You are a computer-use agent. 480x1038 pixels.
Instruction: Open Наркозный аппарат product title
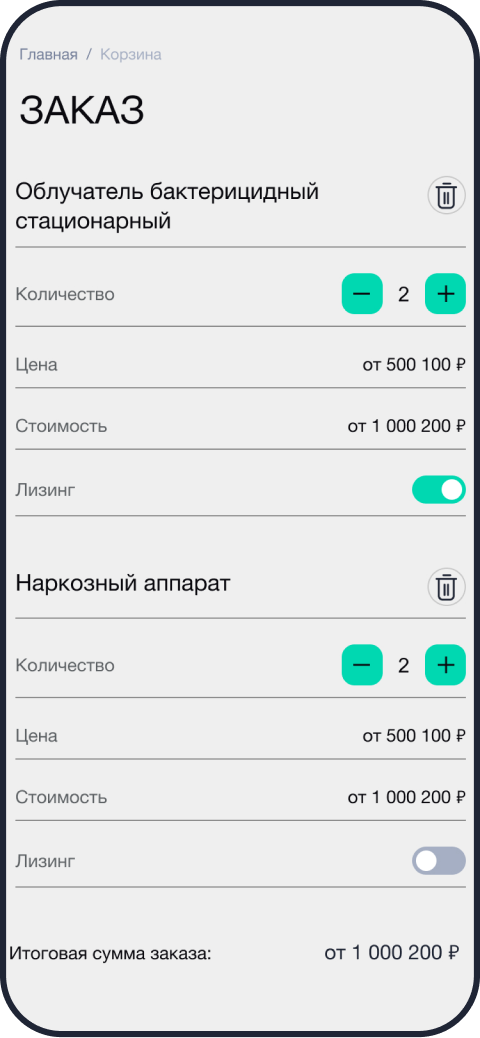[x=123, y=584]
